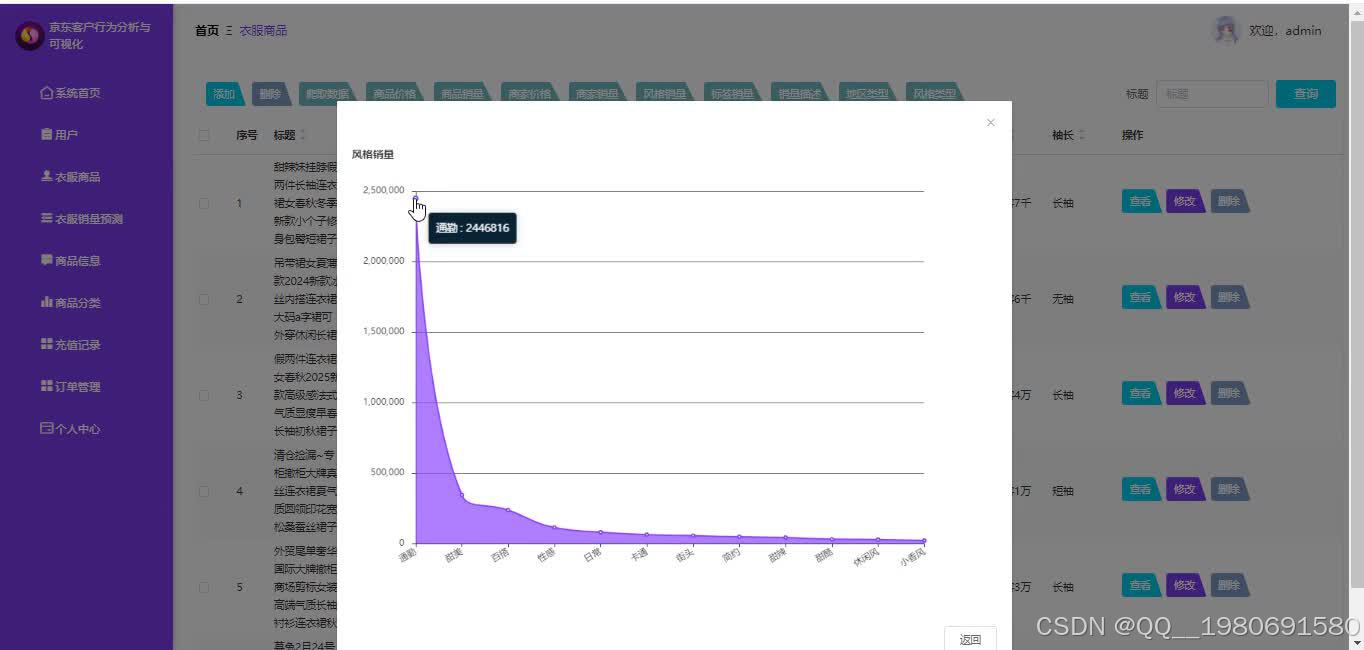1364x650 pixels.
Task: Click the 休闲风 x-axis label
Action: [866, 557]
